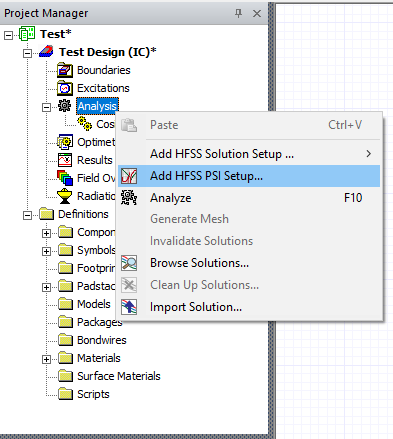
Task: Click the Add HFSS PSI Setup icon
Action: (129, 176)
